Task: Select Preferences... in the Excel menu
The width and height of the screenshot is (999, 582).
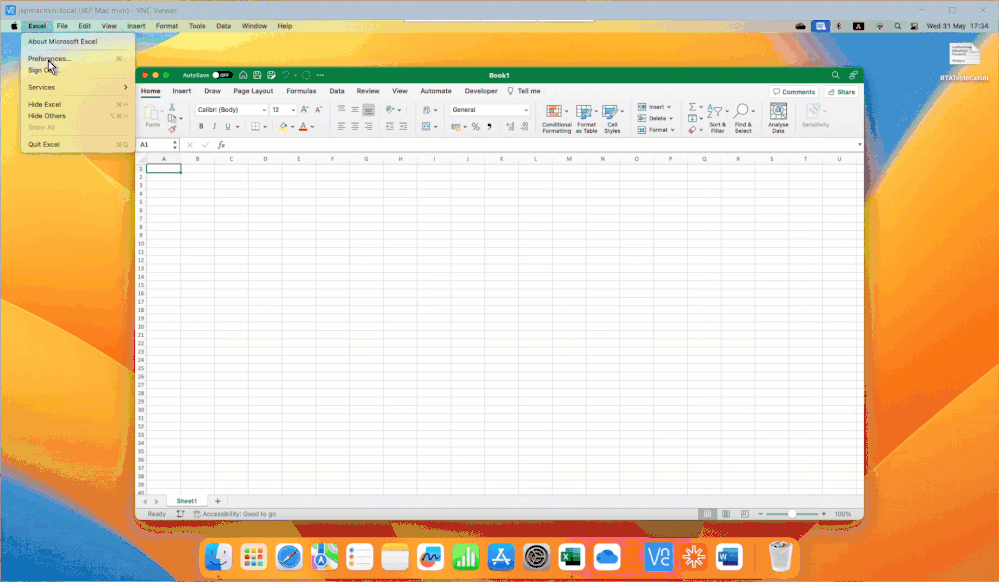Action: 49,59
